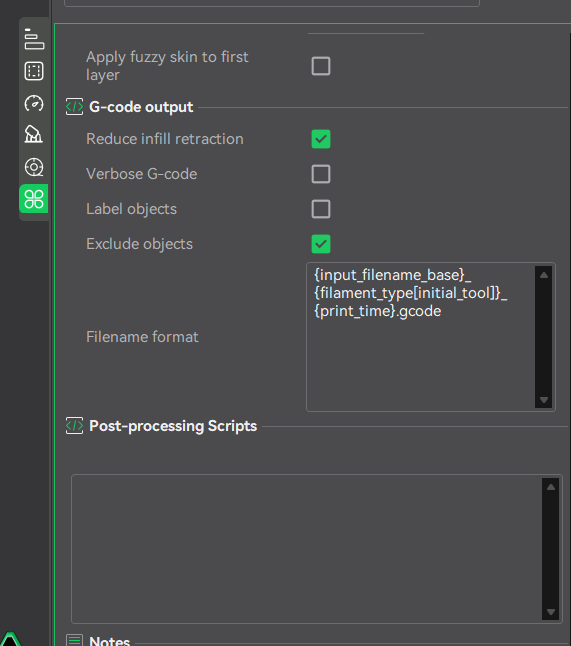Click the Post-processing Scripts section icon
Screen dimensions: 571x646
click(x=75, y=426)
